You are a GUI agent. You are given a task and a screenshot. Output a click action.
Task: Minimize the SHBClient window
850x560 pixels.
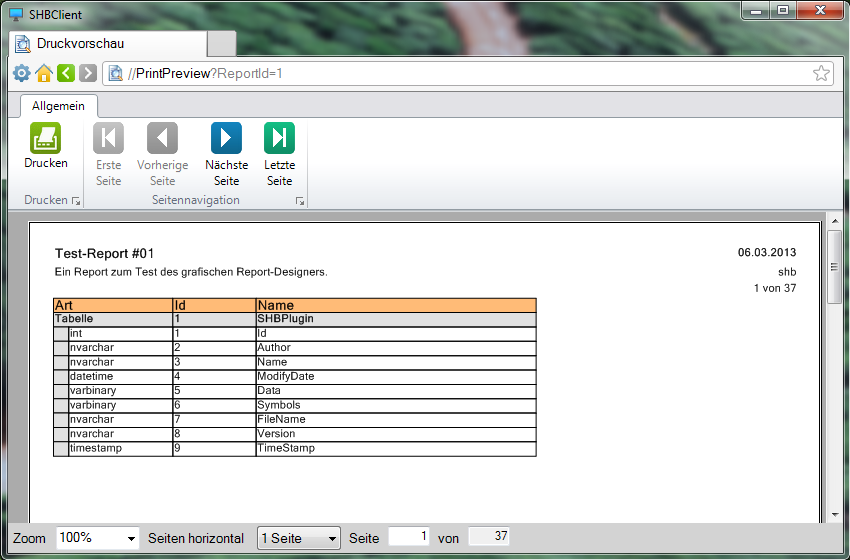tap(756, 10)
